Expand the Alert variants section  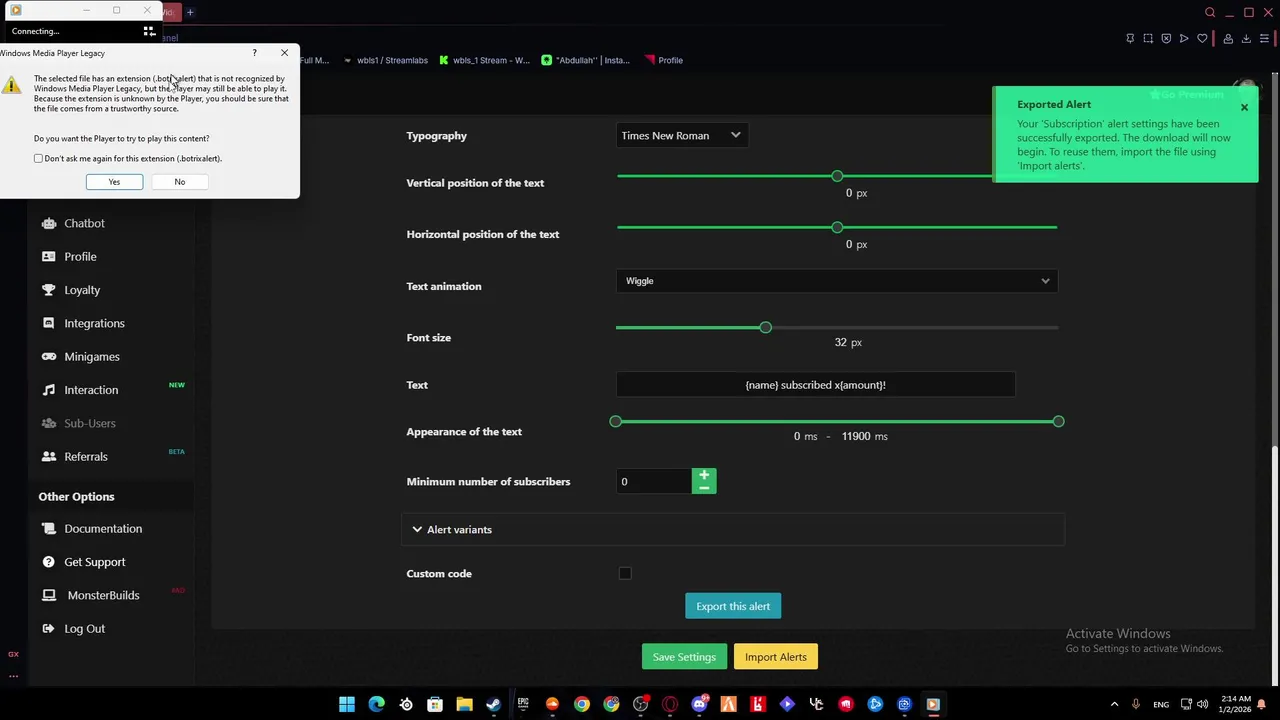click(732, 529)
